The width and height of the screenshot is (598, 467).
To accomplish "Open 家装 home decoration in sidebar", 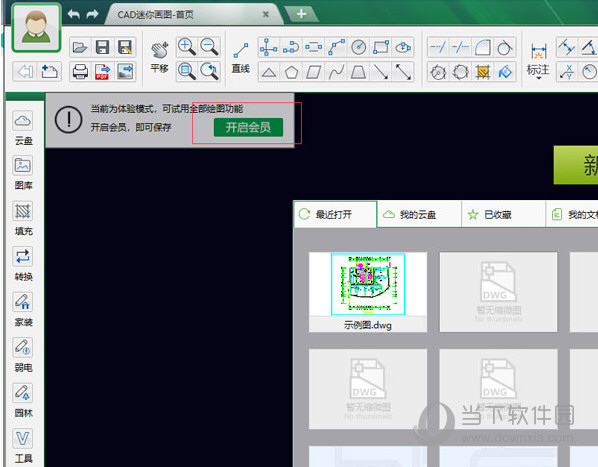I will (x=23, y=310).
